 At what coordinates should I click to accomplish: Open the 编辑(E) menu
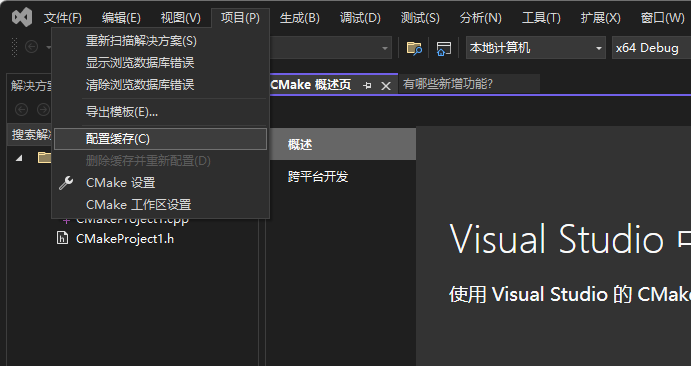pos(121,18)
